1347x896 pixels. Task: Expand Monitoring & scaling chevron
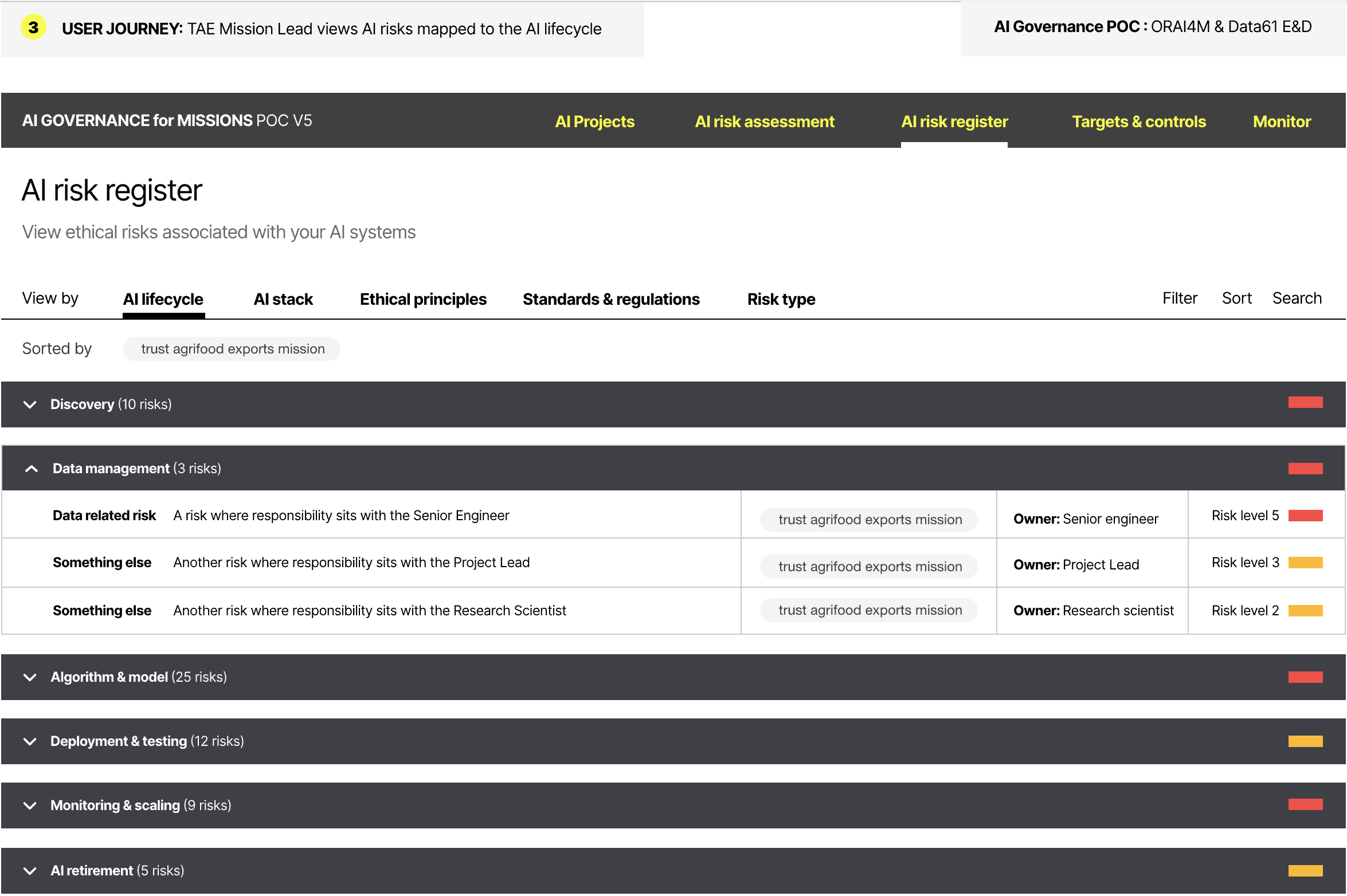(x=30, y=805)
